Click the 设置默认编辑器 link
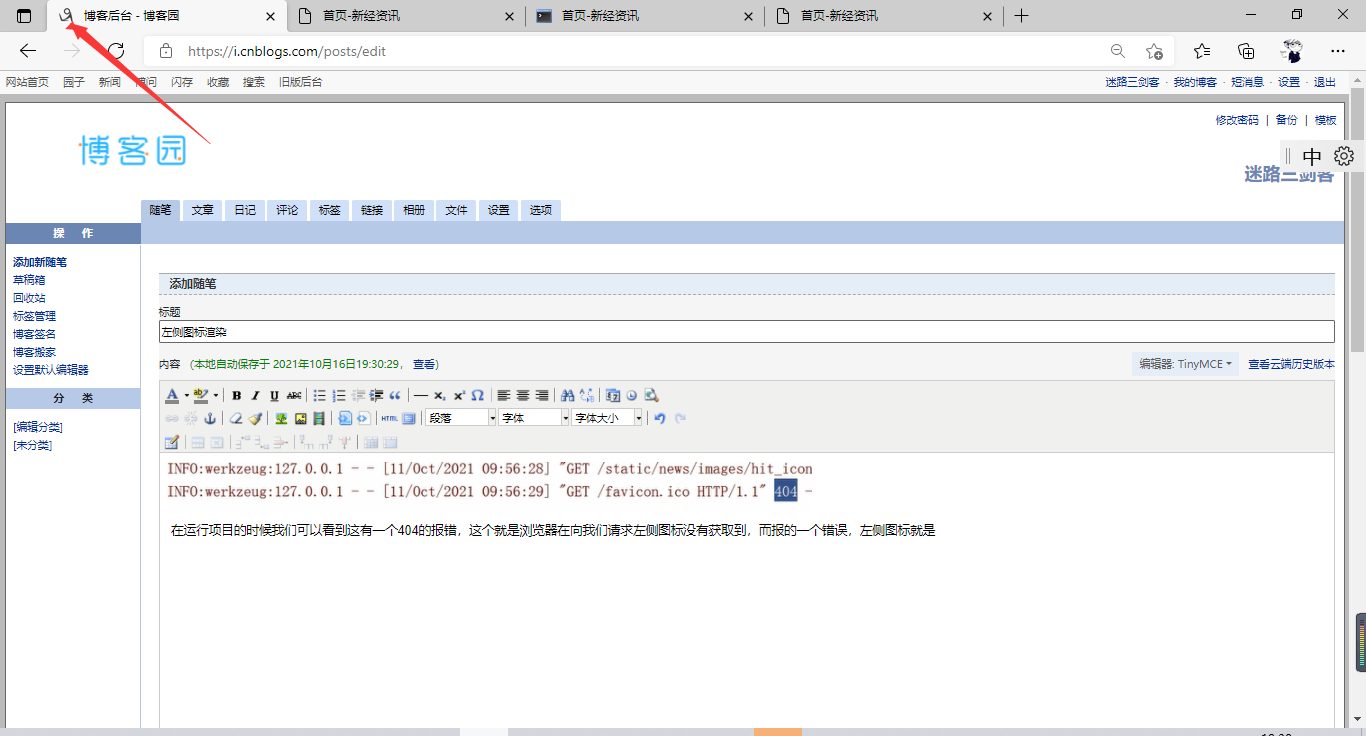 coord(51,370)
